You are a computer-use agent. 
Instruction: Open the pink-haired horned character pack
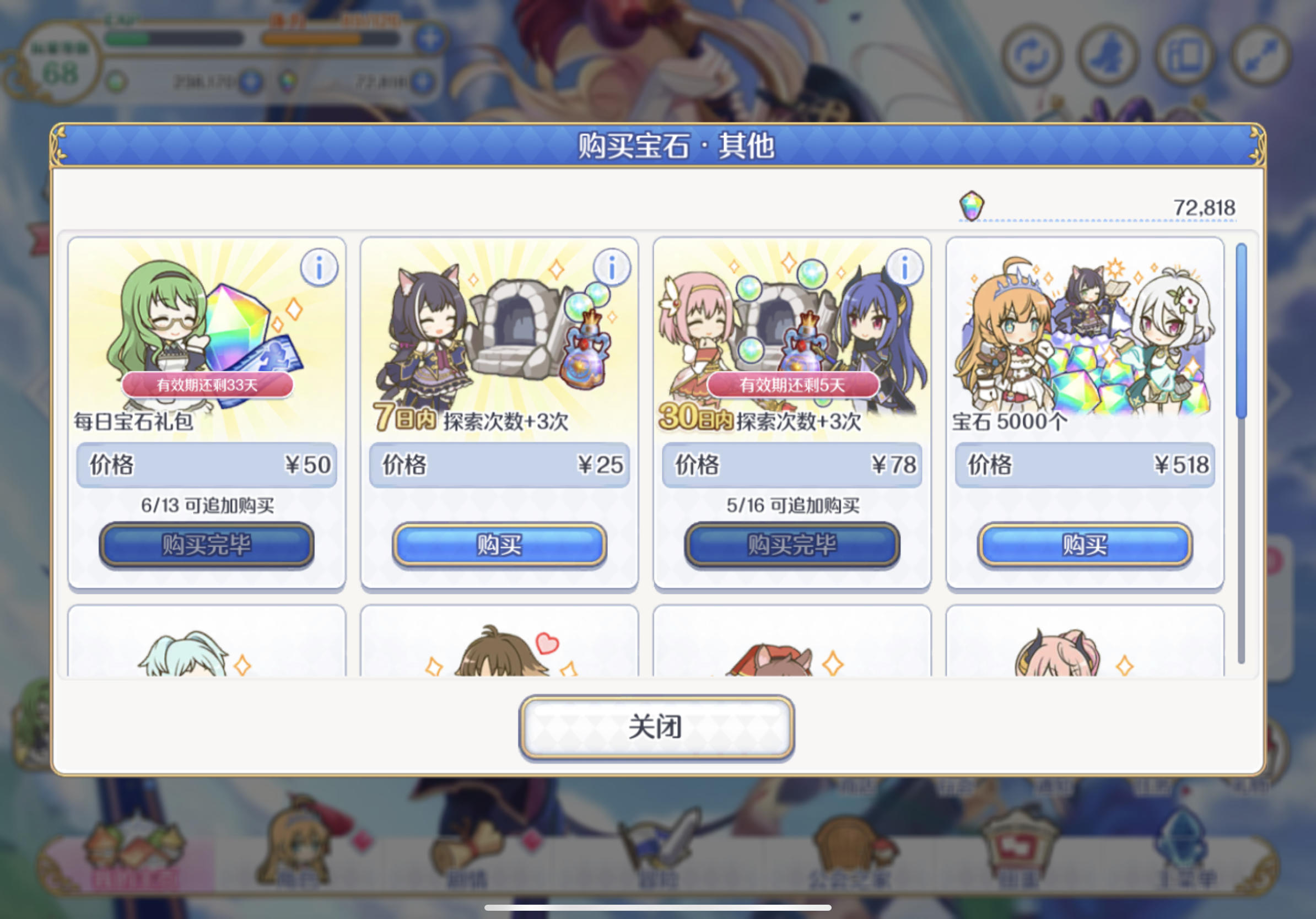pos(1085,642)
